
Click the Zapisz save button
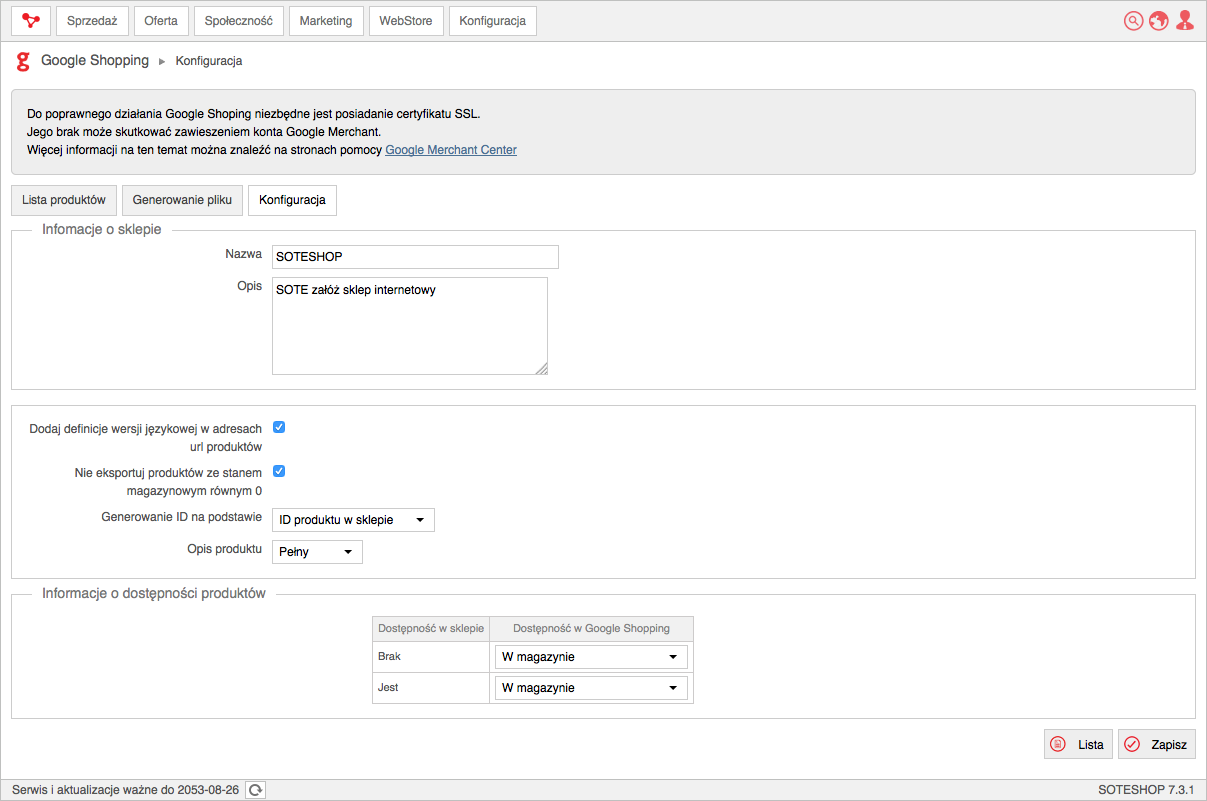pyautogui.click(x=1157, y=744)
